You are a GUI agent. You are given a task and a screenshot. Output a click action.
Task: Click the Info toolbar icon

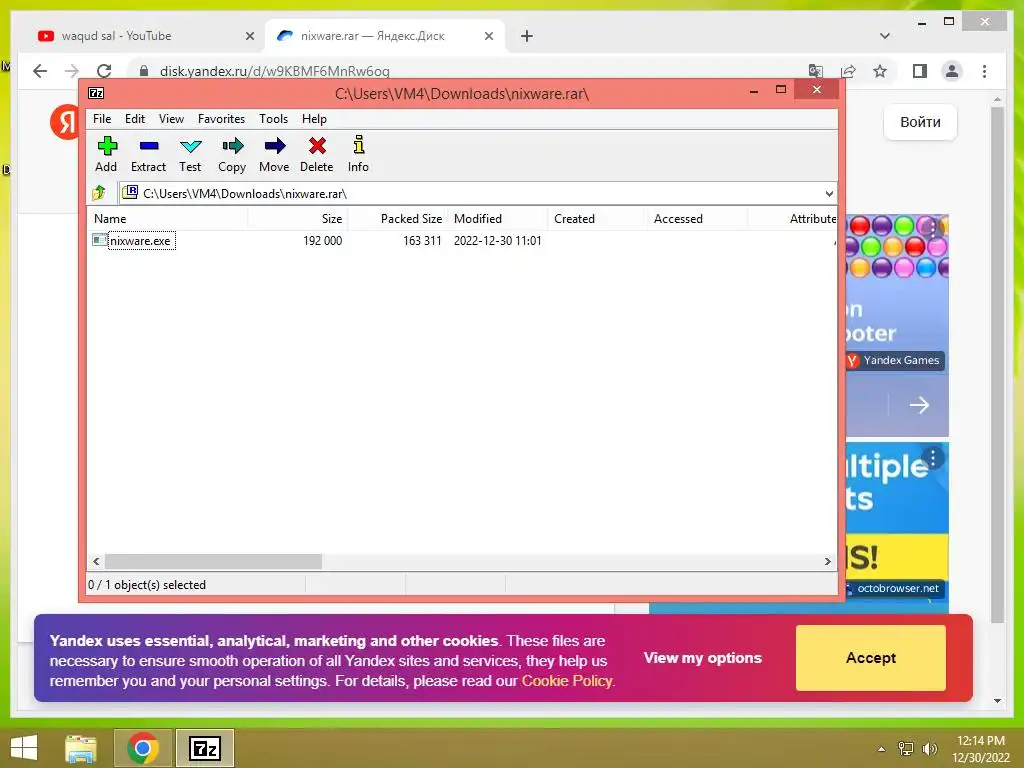pos(359,144)
